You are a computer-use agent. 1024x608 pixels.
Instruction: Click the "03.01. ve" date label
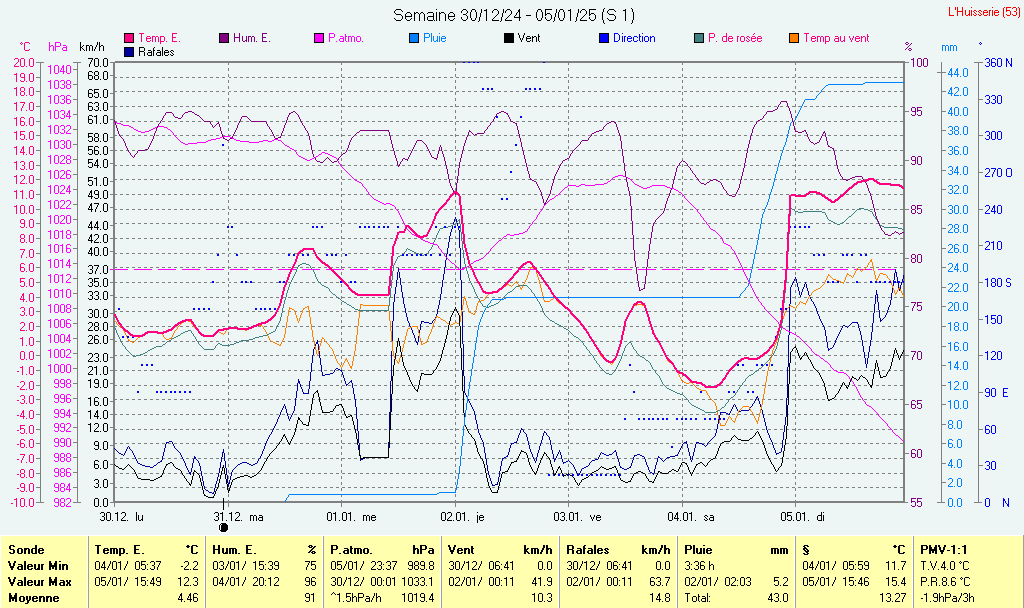(577, 517)
